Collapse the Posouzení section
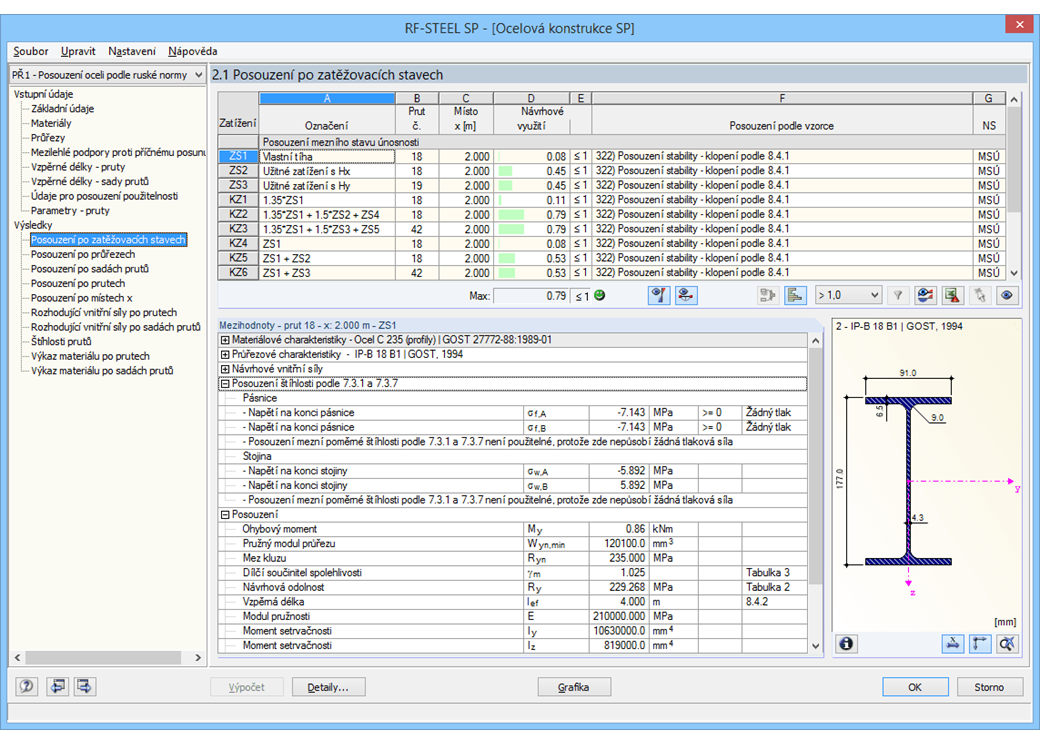The width and height of the screenshot is (1040, 744). (x=225, y=515)
